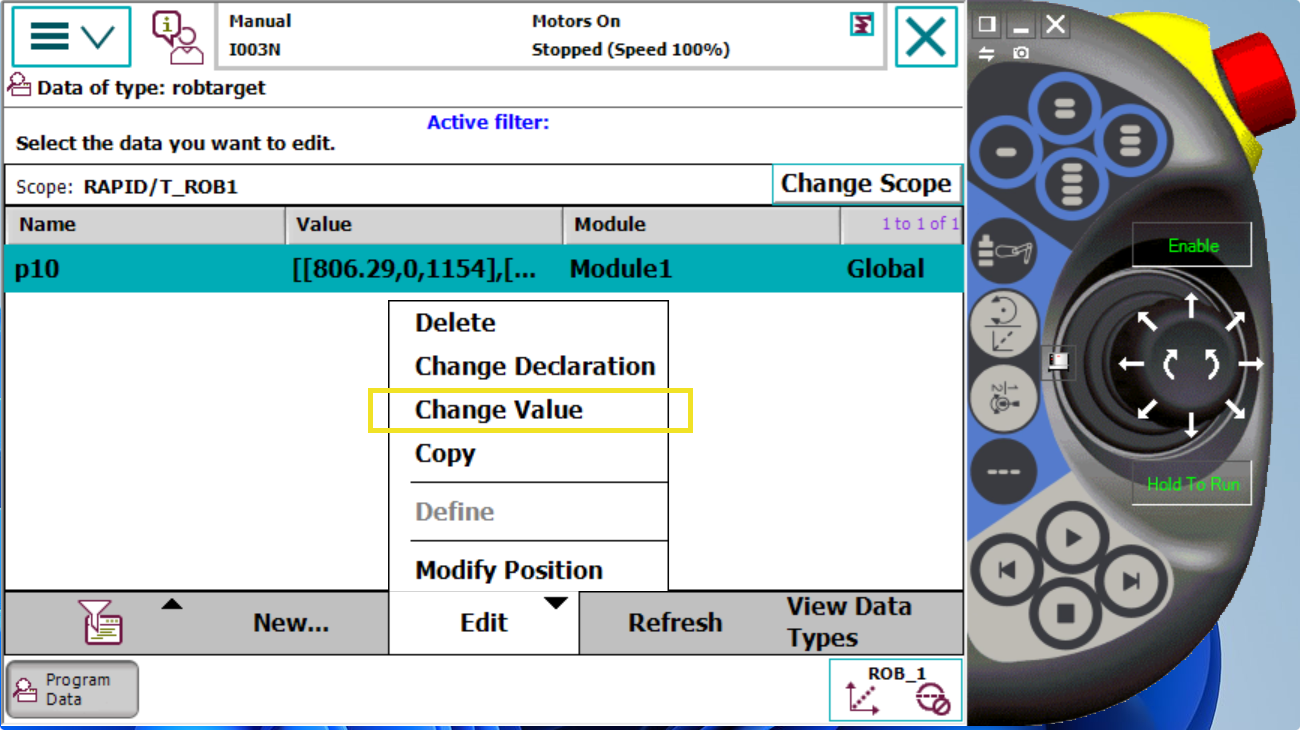
Task: Click the Change Scope button
Action: tap(866, 184)
